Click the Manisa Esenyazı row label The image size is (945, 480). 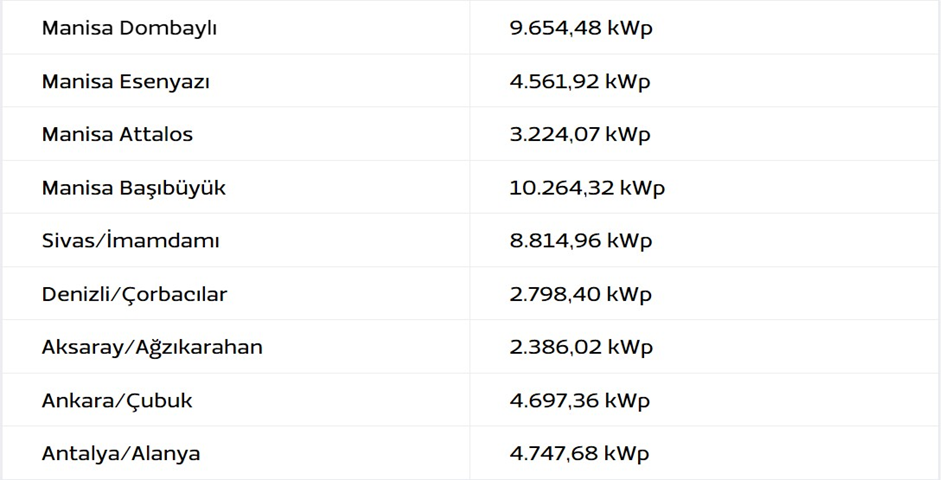pyautogui.click(x=125, y=81)
